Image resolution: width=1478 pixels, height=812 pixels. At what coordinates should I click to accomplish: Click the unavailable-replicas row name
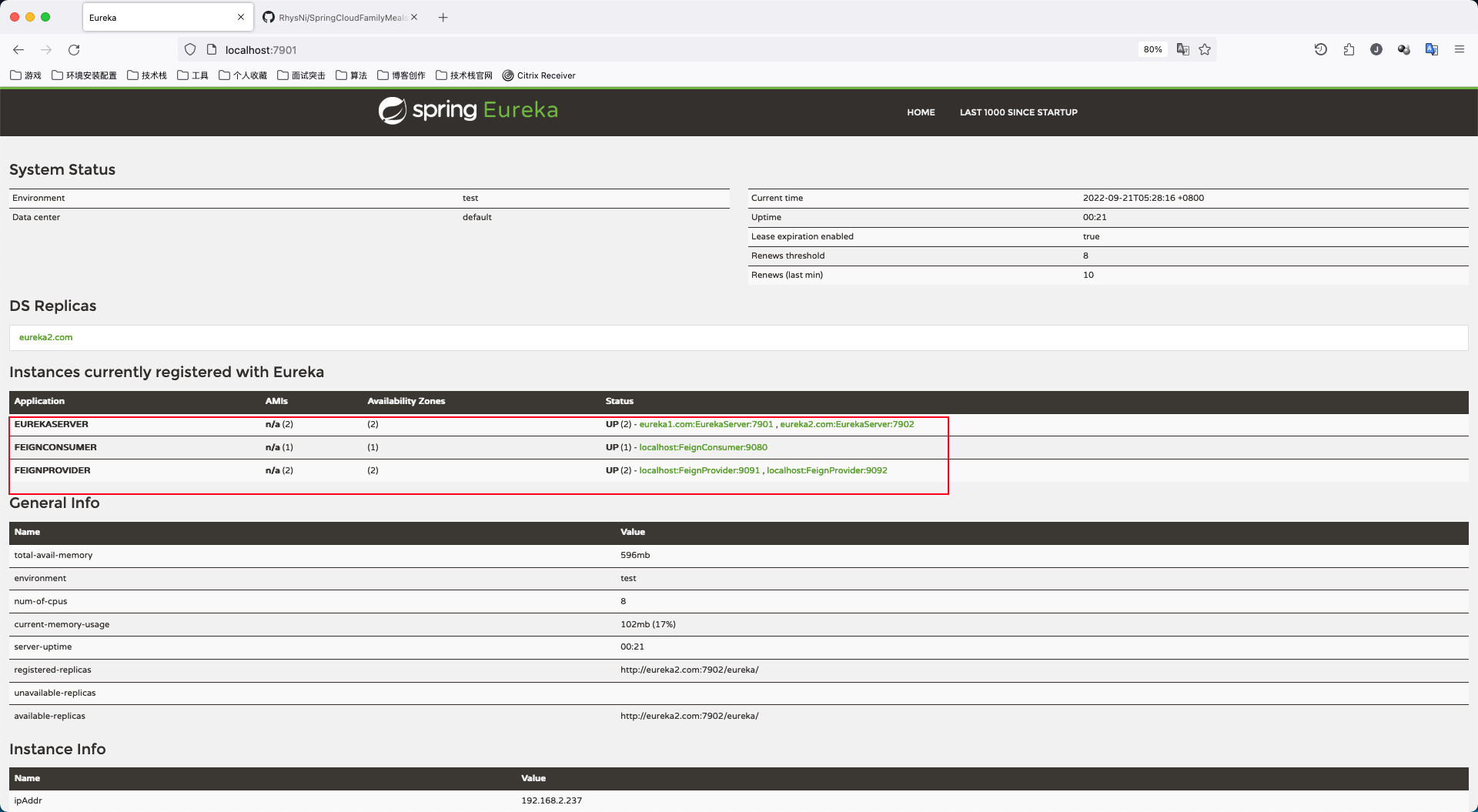(55, 693)
